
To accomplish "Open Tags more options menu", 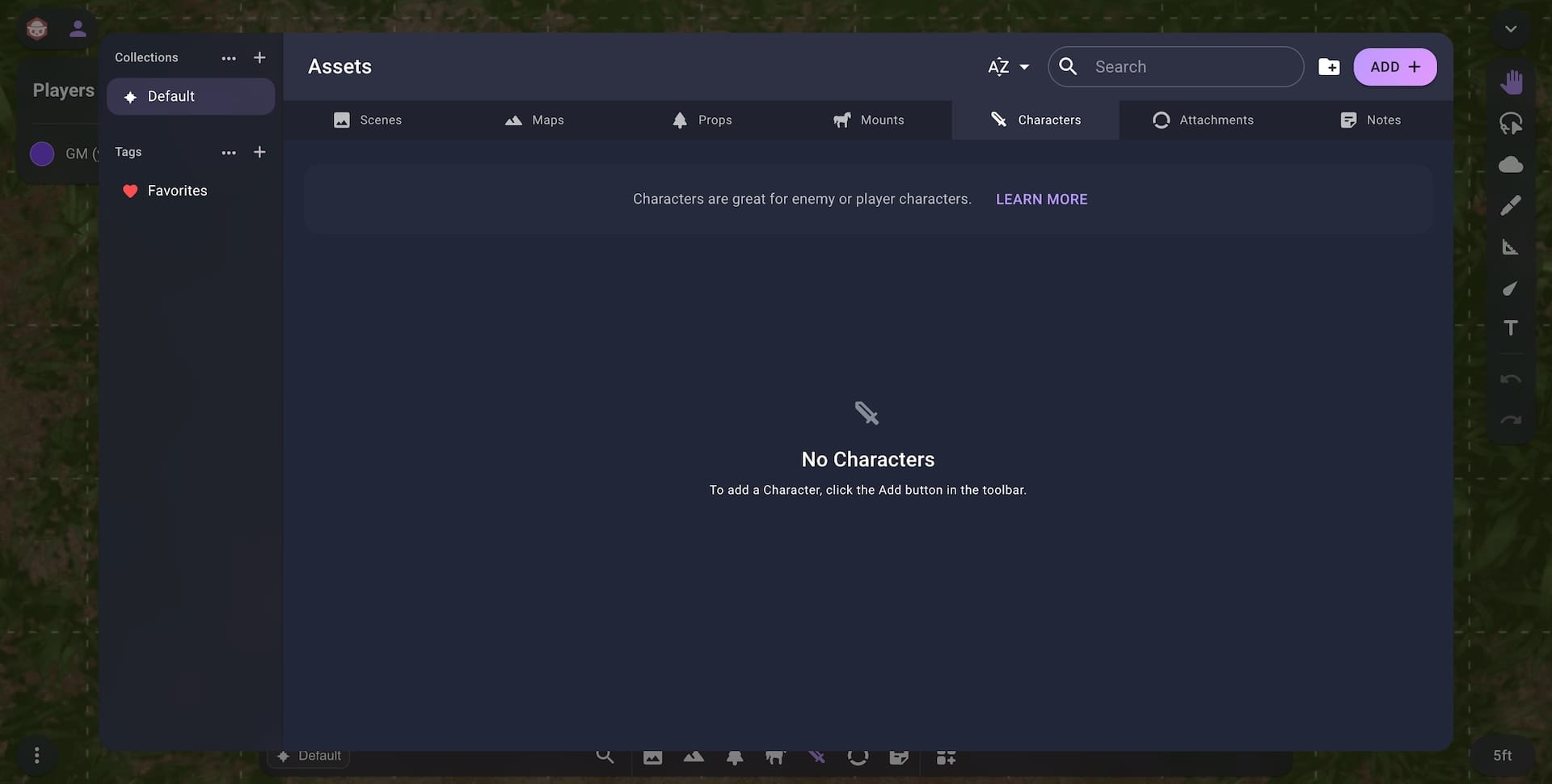I will 229,153.
